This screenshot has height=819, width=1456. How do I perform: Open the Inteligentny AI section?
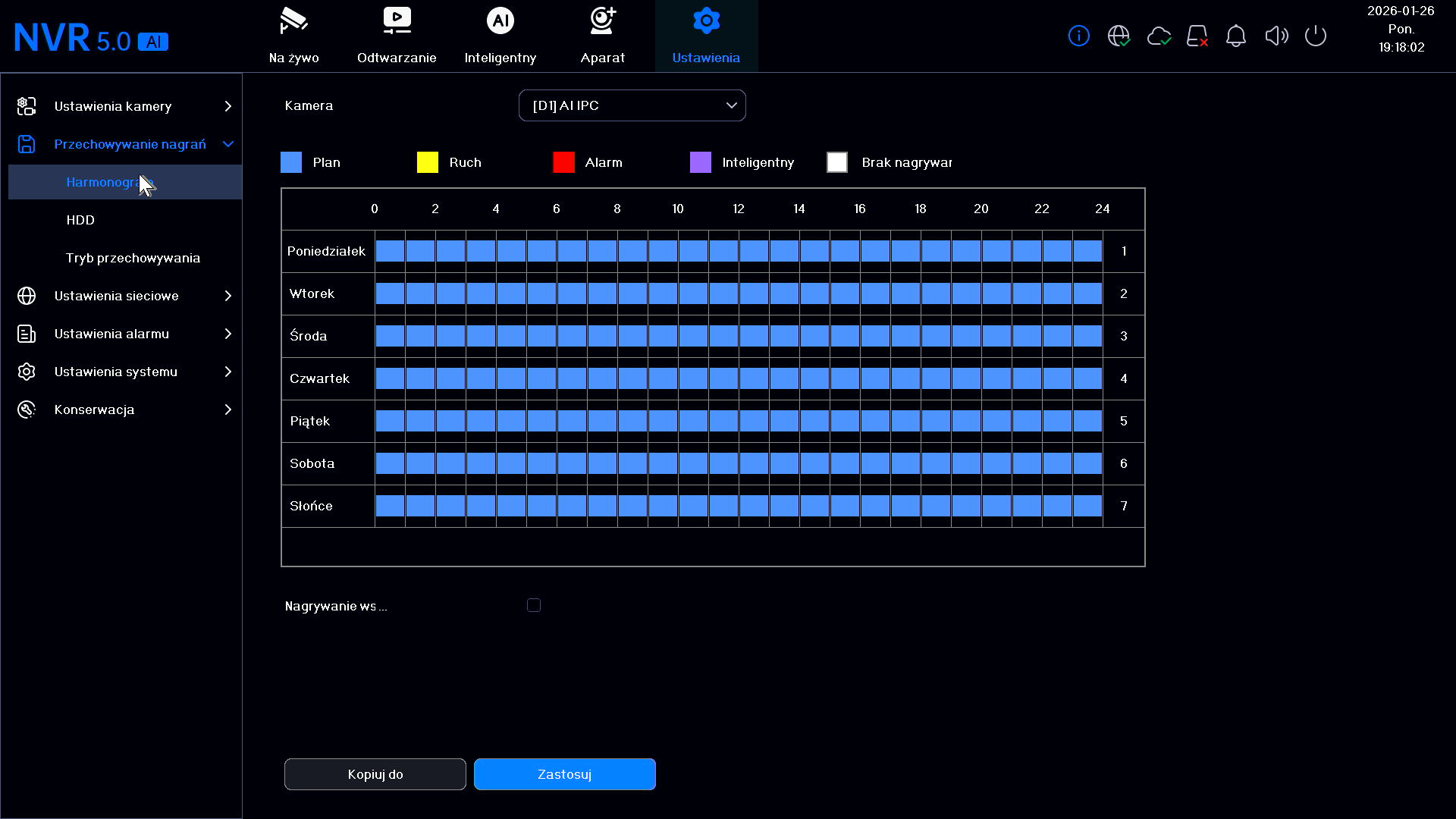[x=500, y=36]
